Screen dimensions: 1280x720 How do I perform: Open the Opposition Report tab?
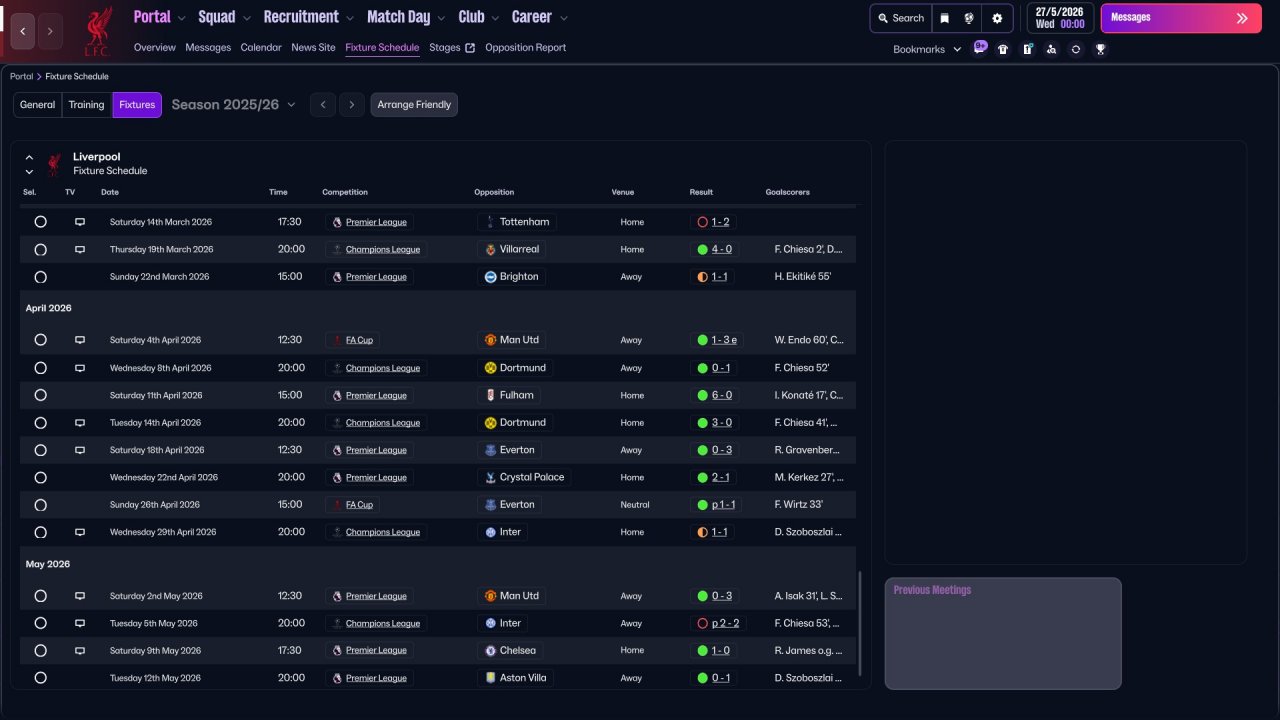pos(525,47)
